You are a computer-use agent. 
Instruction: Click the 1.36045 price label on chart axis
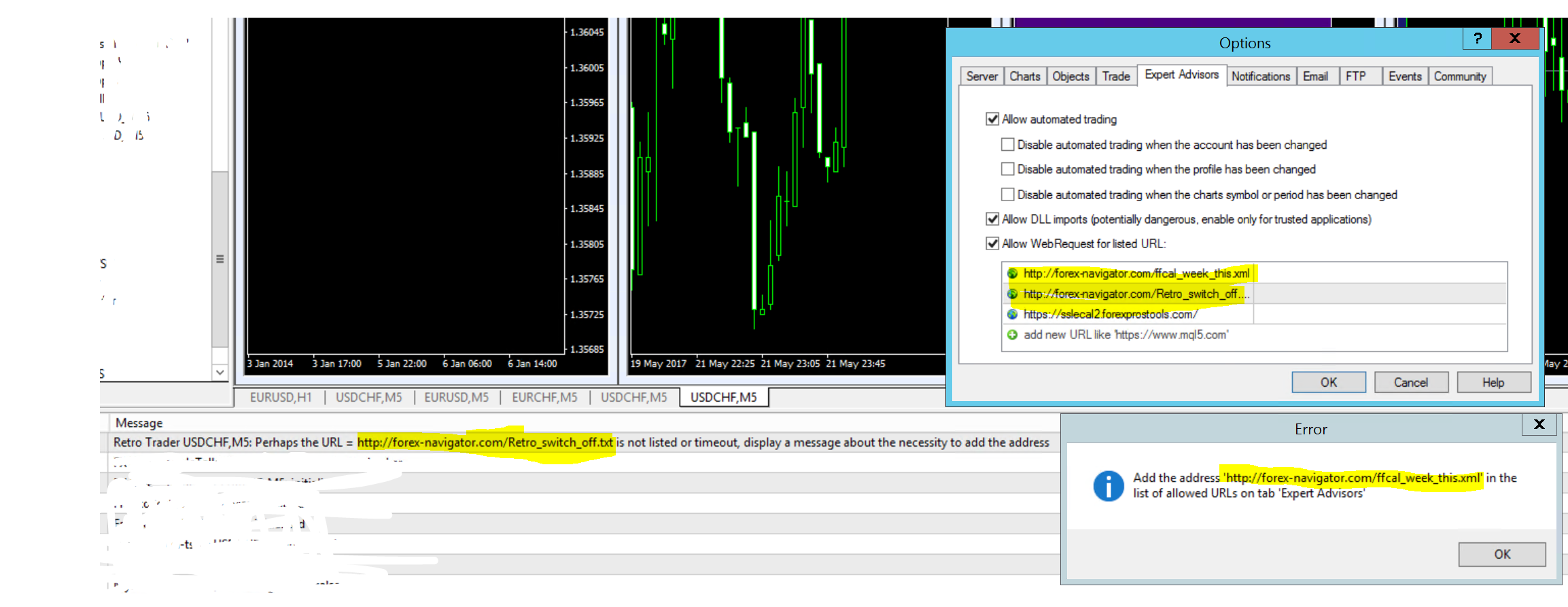(587, 32)
